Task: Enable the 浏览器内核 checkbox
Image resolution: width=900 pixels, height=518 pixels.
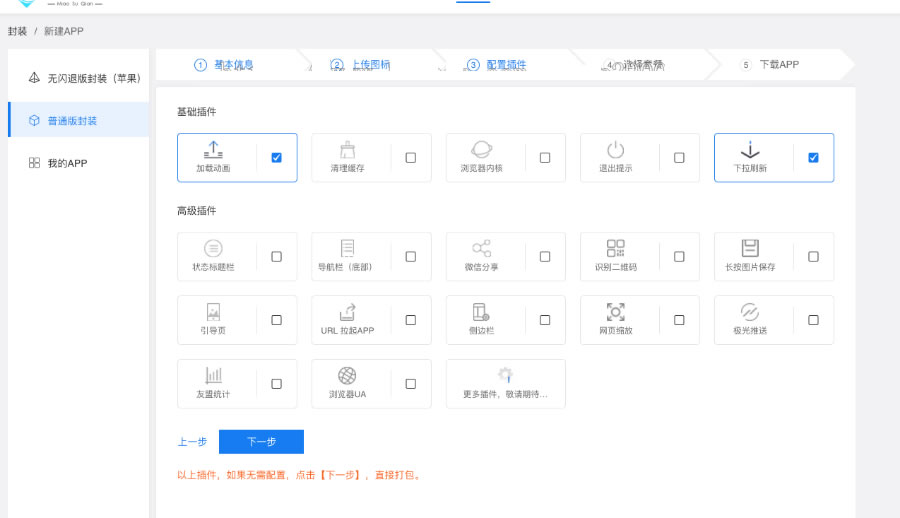Action: pos(545,157)
